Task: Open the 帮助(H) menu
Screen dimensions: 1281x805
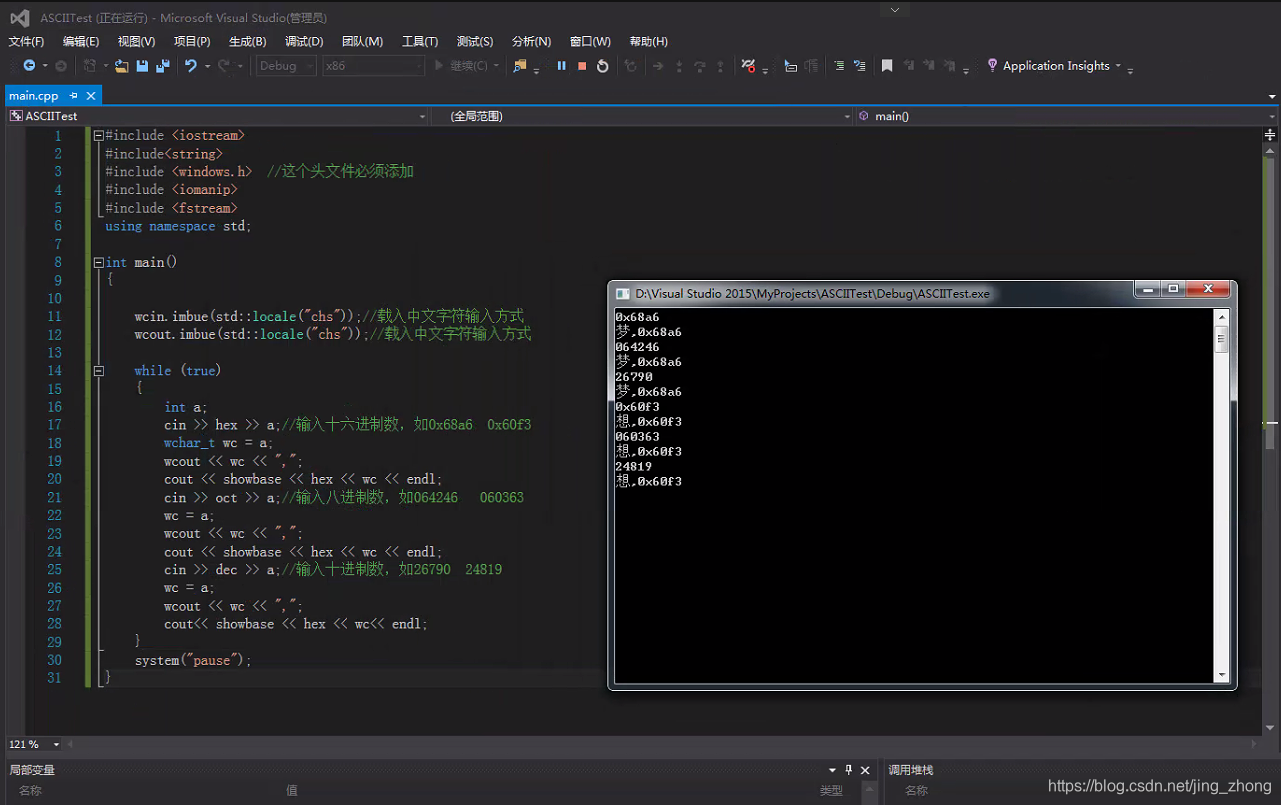Action: coord(648,41)
